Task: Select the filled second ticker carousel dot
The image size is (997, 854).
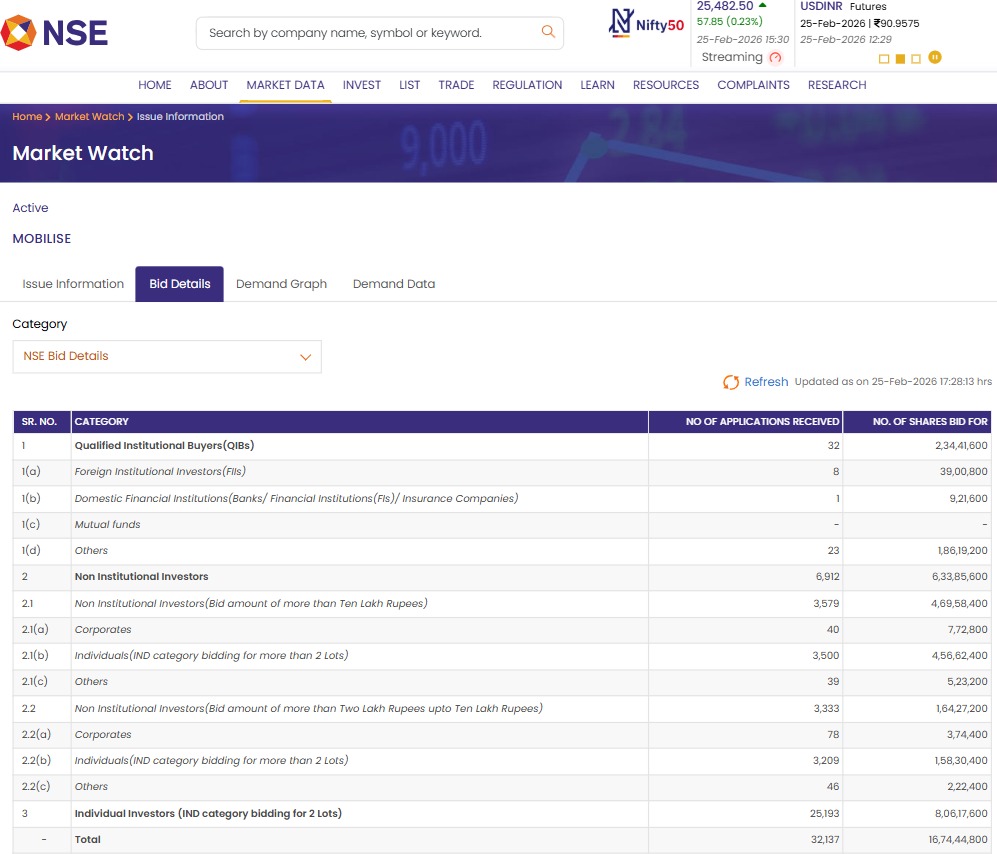Action: 900,59
